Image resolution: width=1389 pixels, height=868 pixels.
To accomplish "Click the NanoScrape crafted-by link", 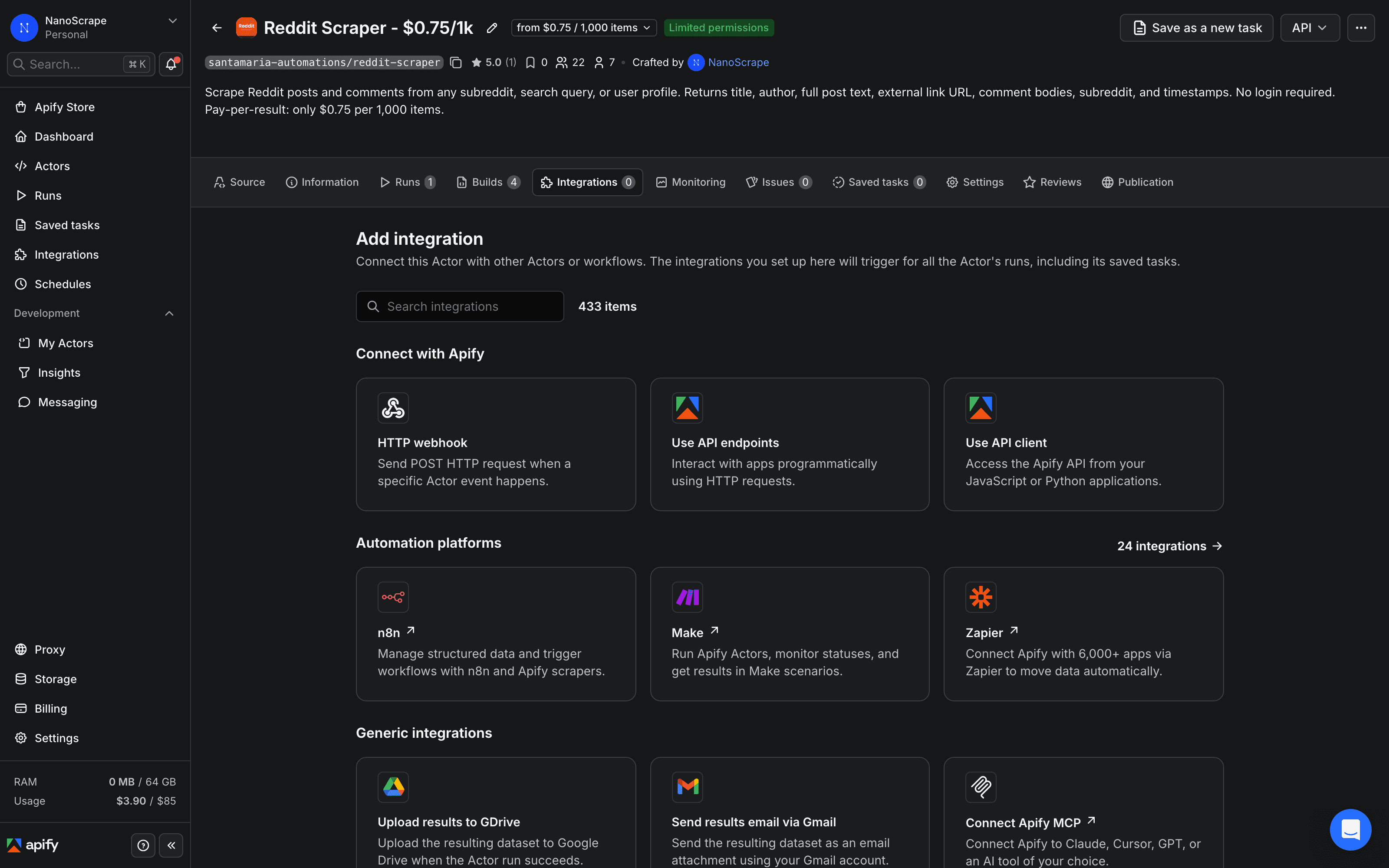I will pyautogui.click(x=738, y=62).
